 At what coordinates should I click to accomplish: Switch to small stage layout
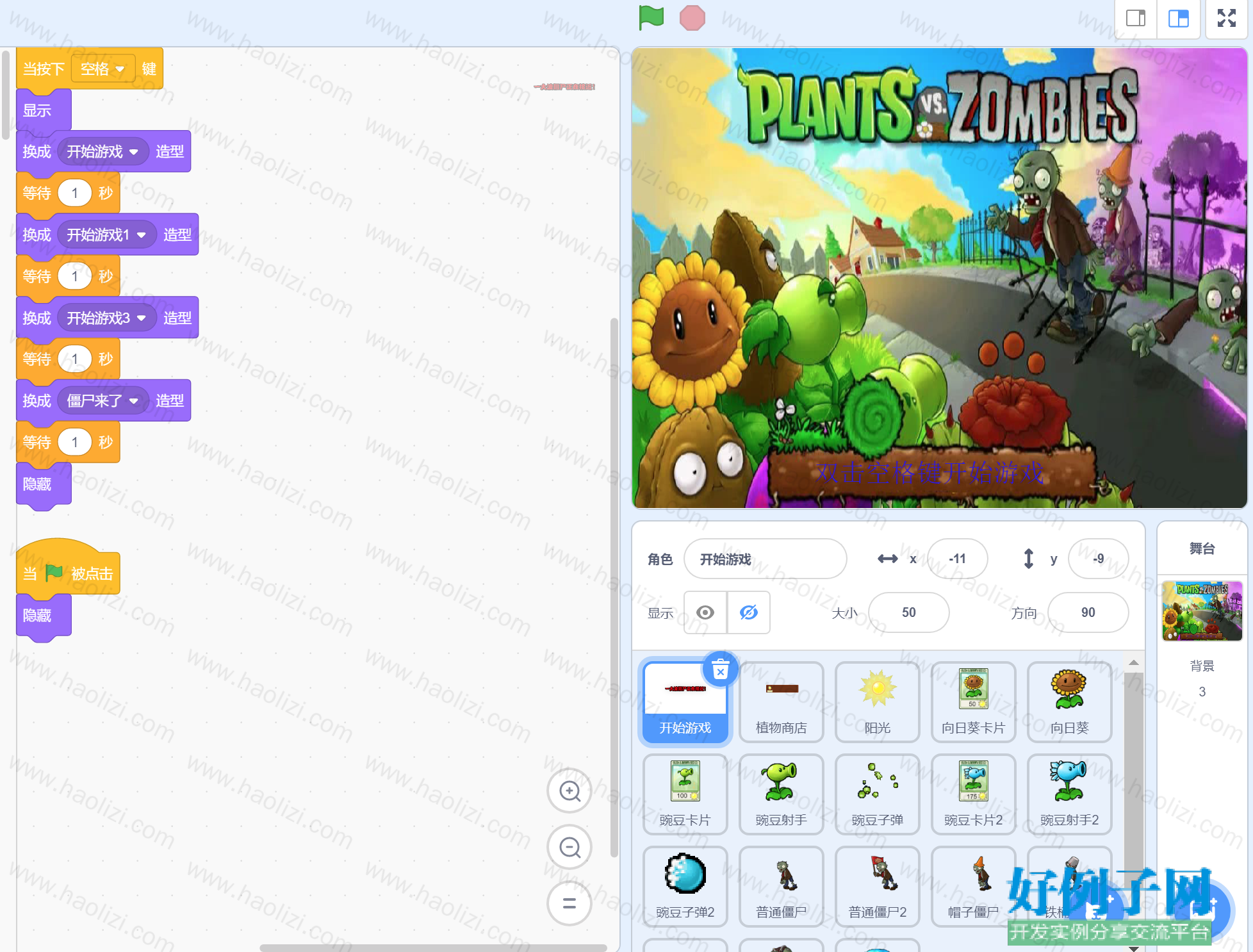[1136, 19]
